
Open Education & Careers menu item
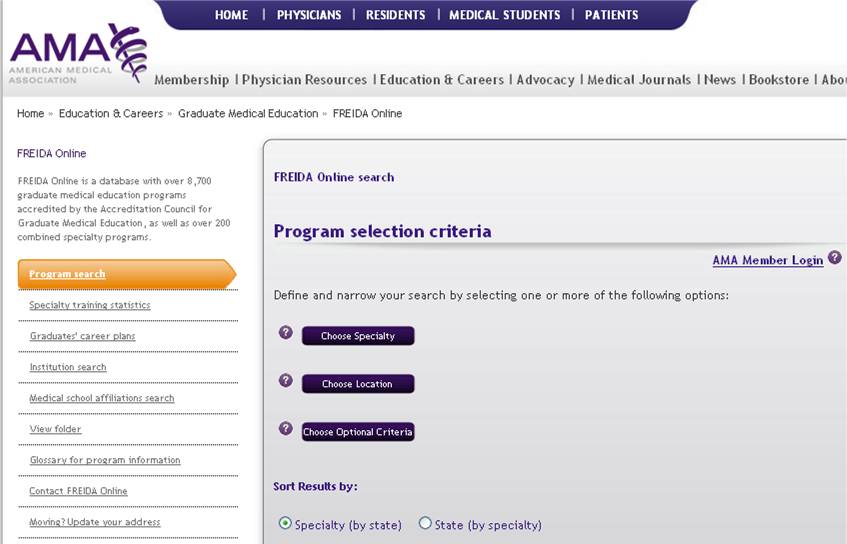click(441, 80)
